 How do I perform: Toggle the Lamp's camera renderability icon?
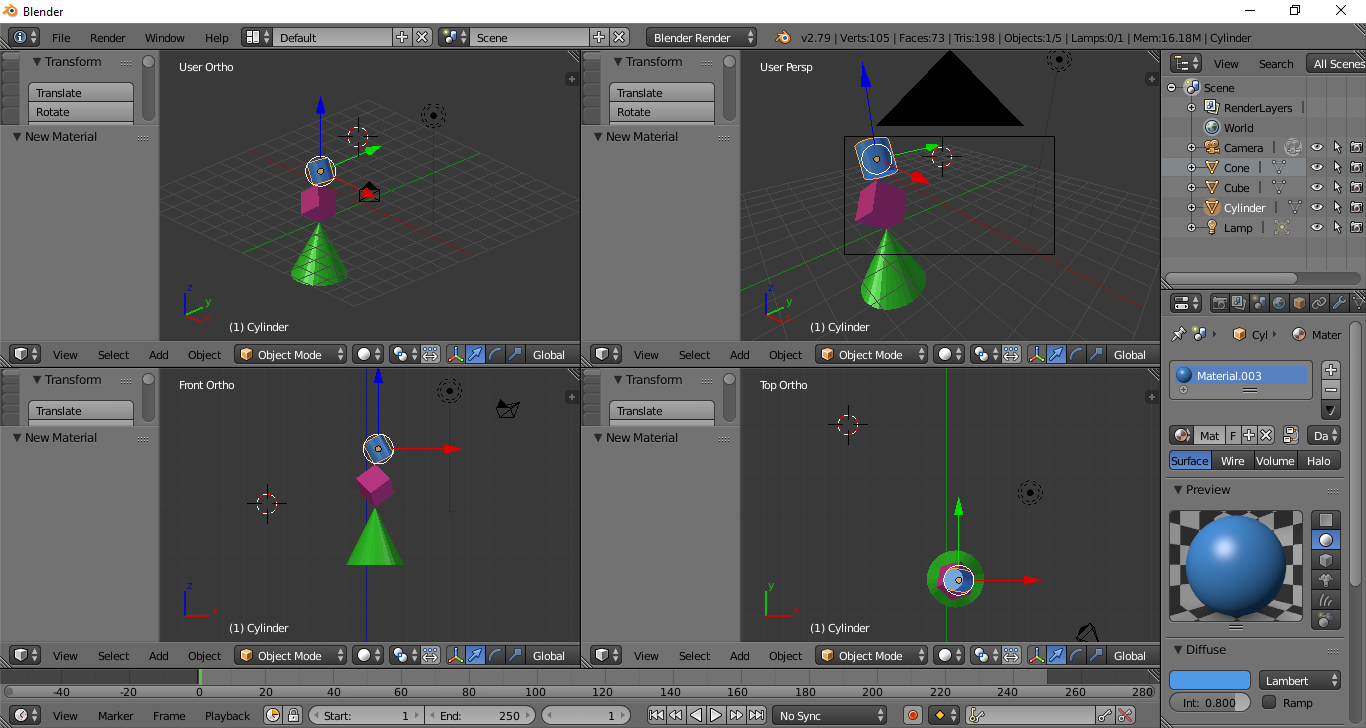coord(1356,227)
